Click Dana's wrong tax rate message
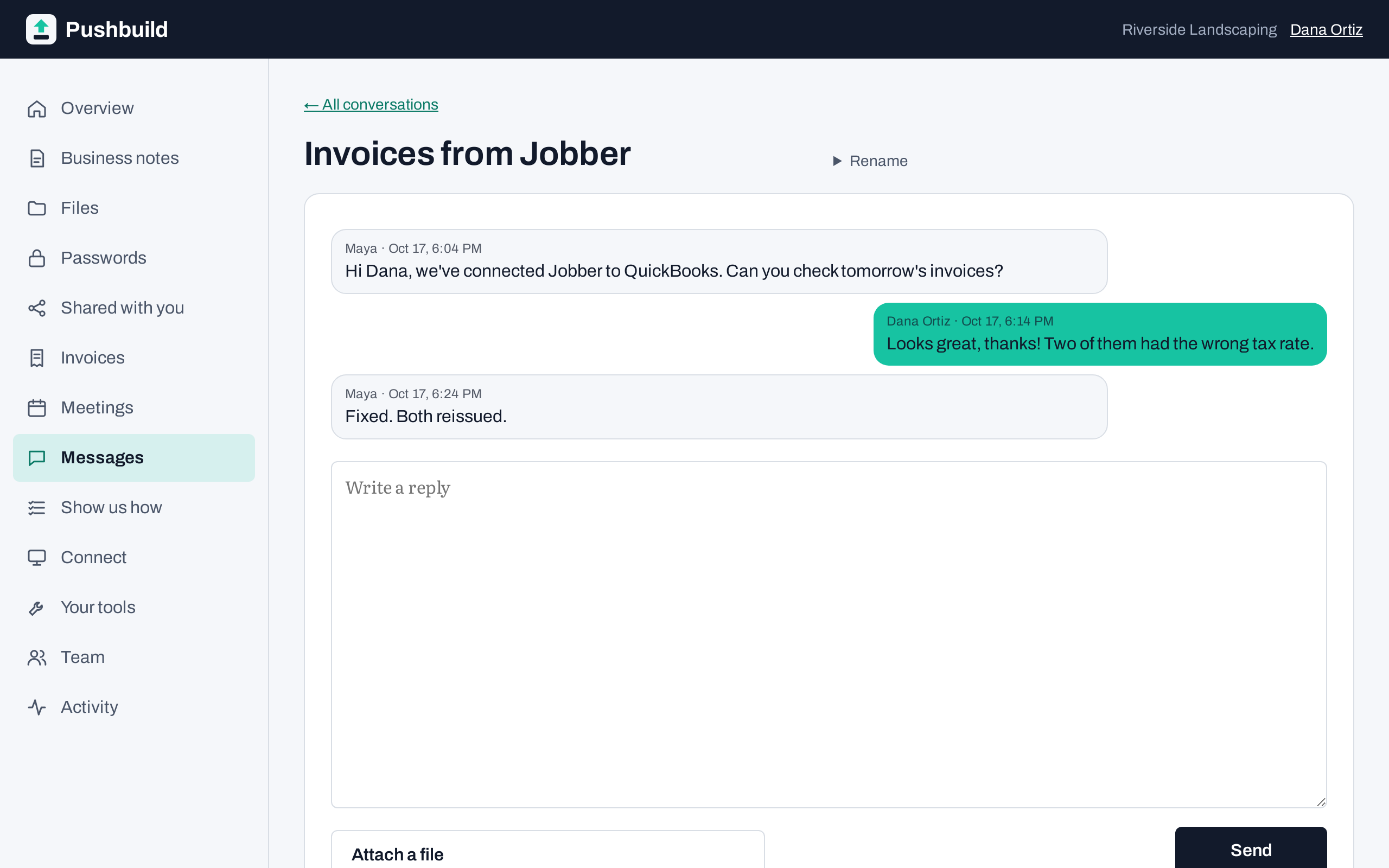This screenshot has height=868, width=1389. (x=1100, y=334)
